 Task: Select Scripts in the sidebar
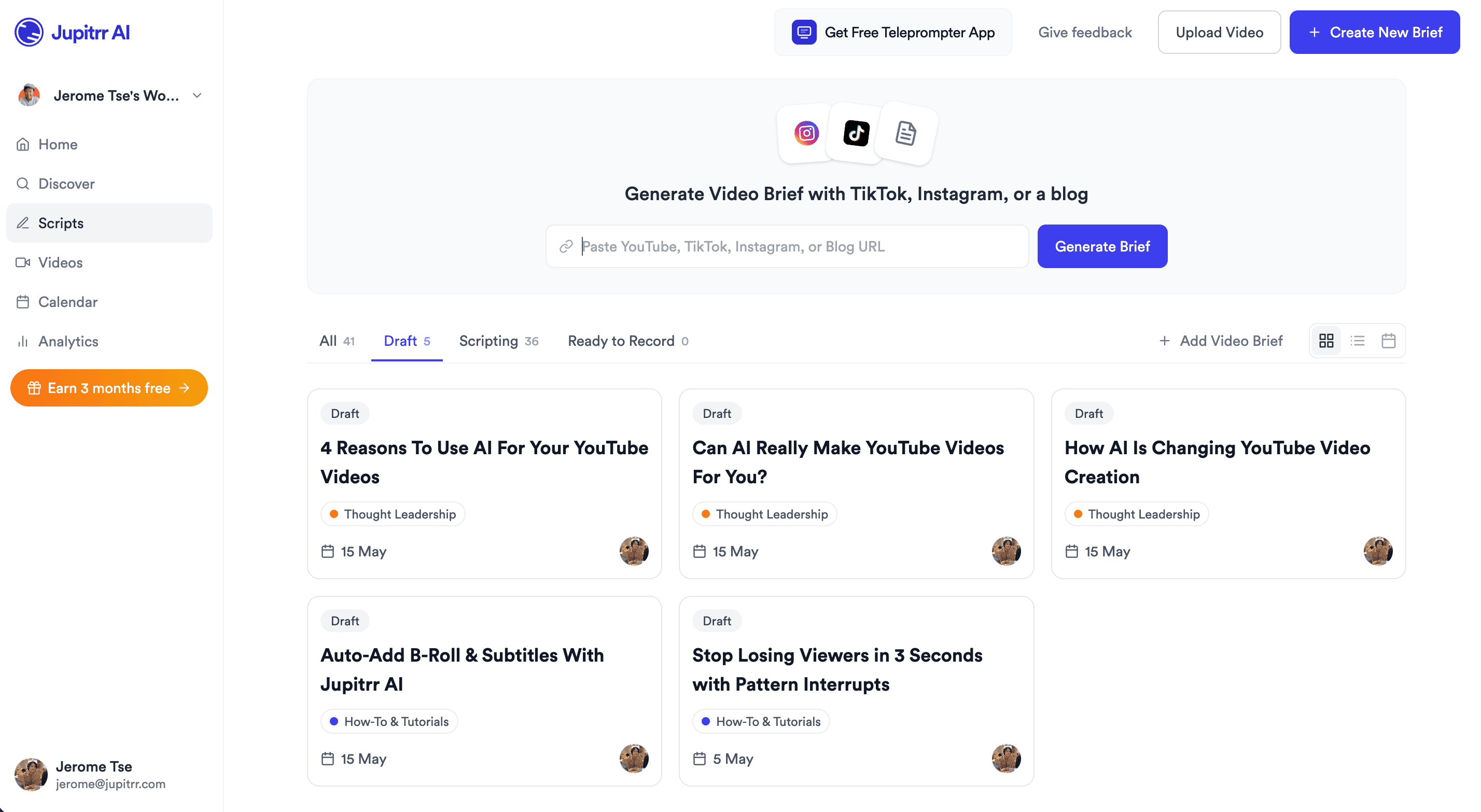[x=109, y=223]
